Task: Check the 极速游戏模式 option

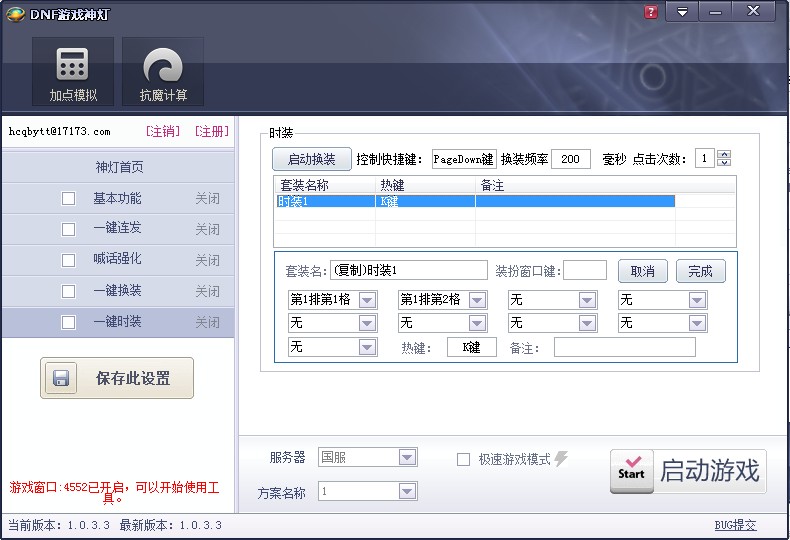Action: [463, 460]
